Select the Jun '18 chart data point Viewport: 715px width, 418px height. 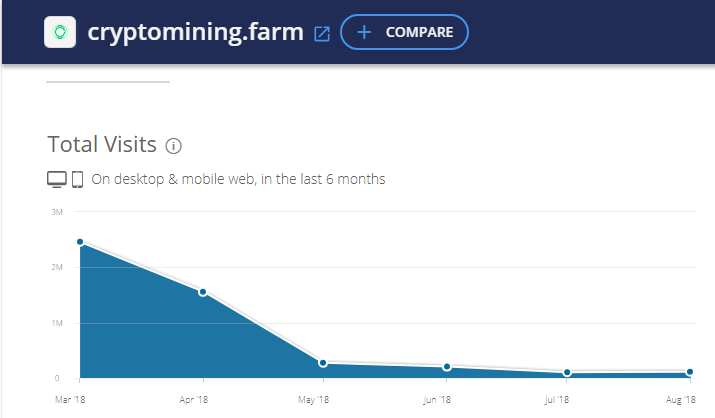pyautogui.click(x=447, y=367)
